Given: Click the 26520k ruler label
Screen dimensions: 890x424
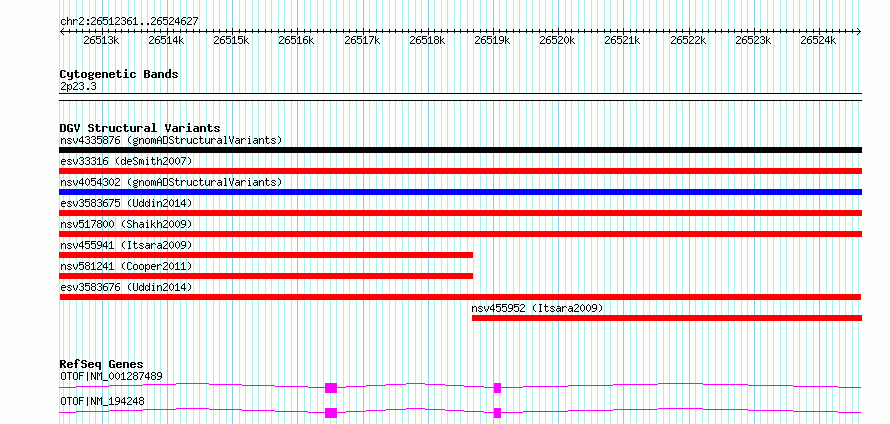Looking at the screenshot, I should pos(557,40).
